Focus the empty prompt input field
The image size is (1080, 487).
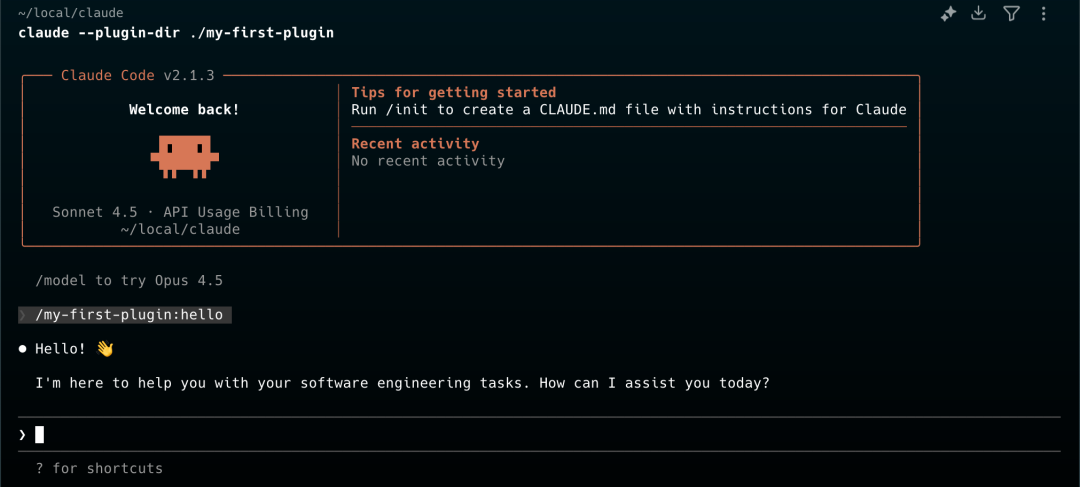click(x=539, y=434)
